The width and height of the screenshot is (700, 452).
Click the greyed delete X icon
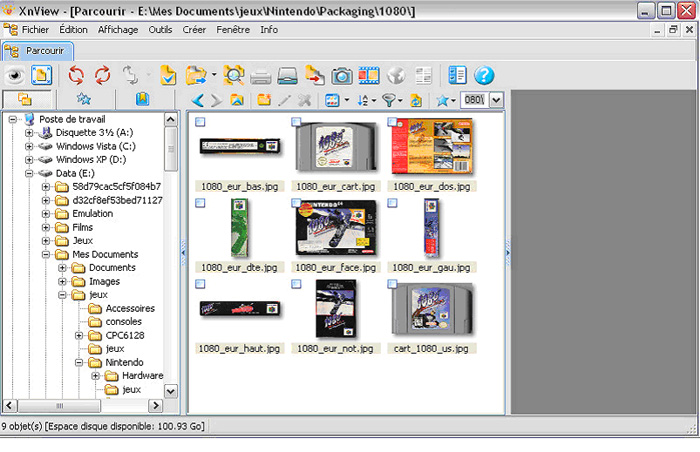point(305,100)
